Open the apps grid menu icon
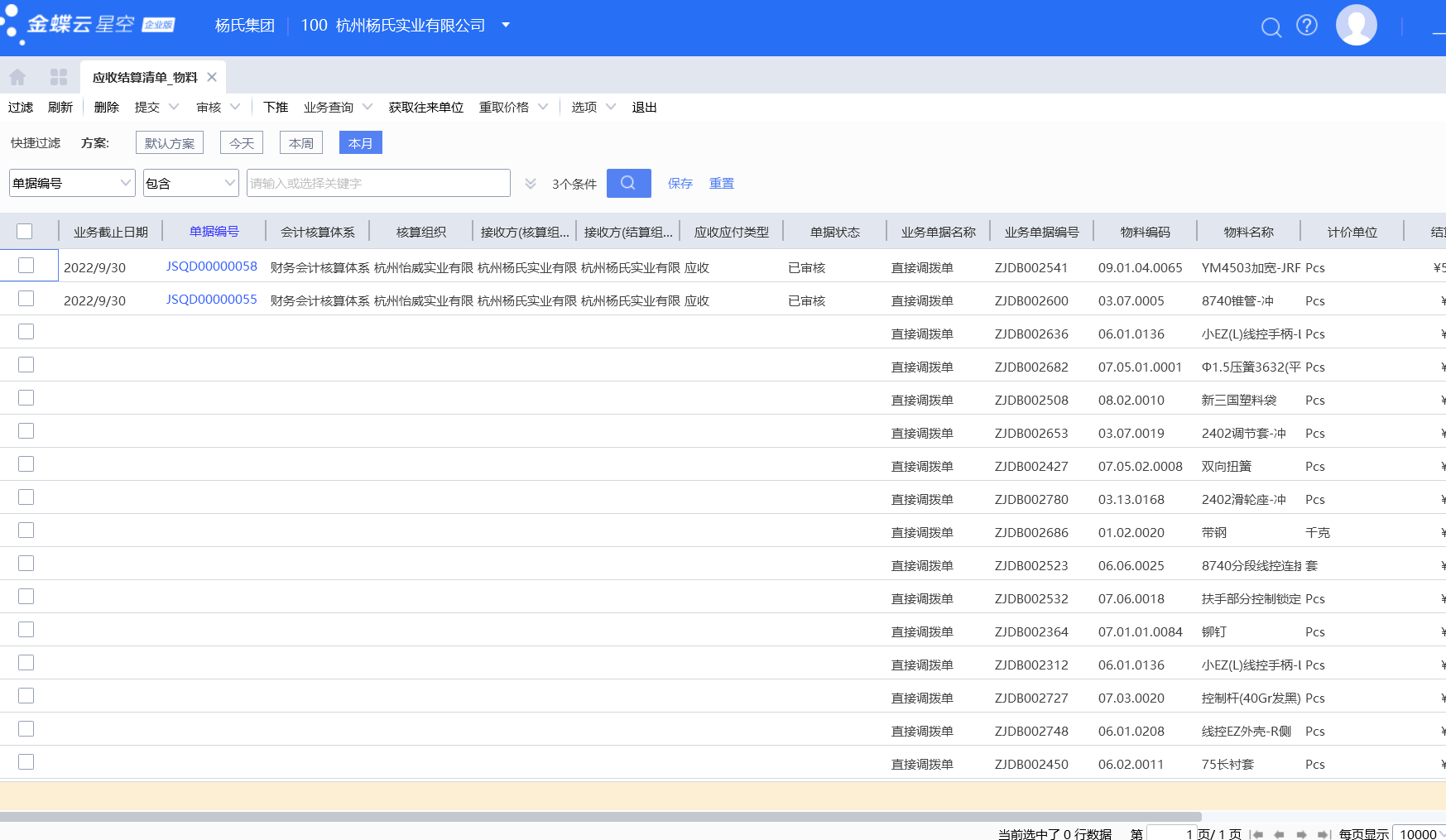The width and height of the screenshot is (1446, 840). 59,77
